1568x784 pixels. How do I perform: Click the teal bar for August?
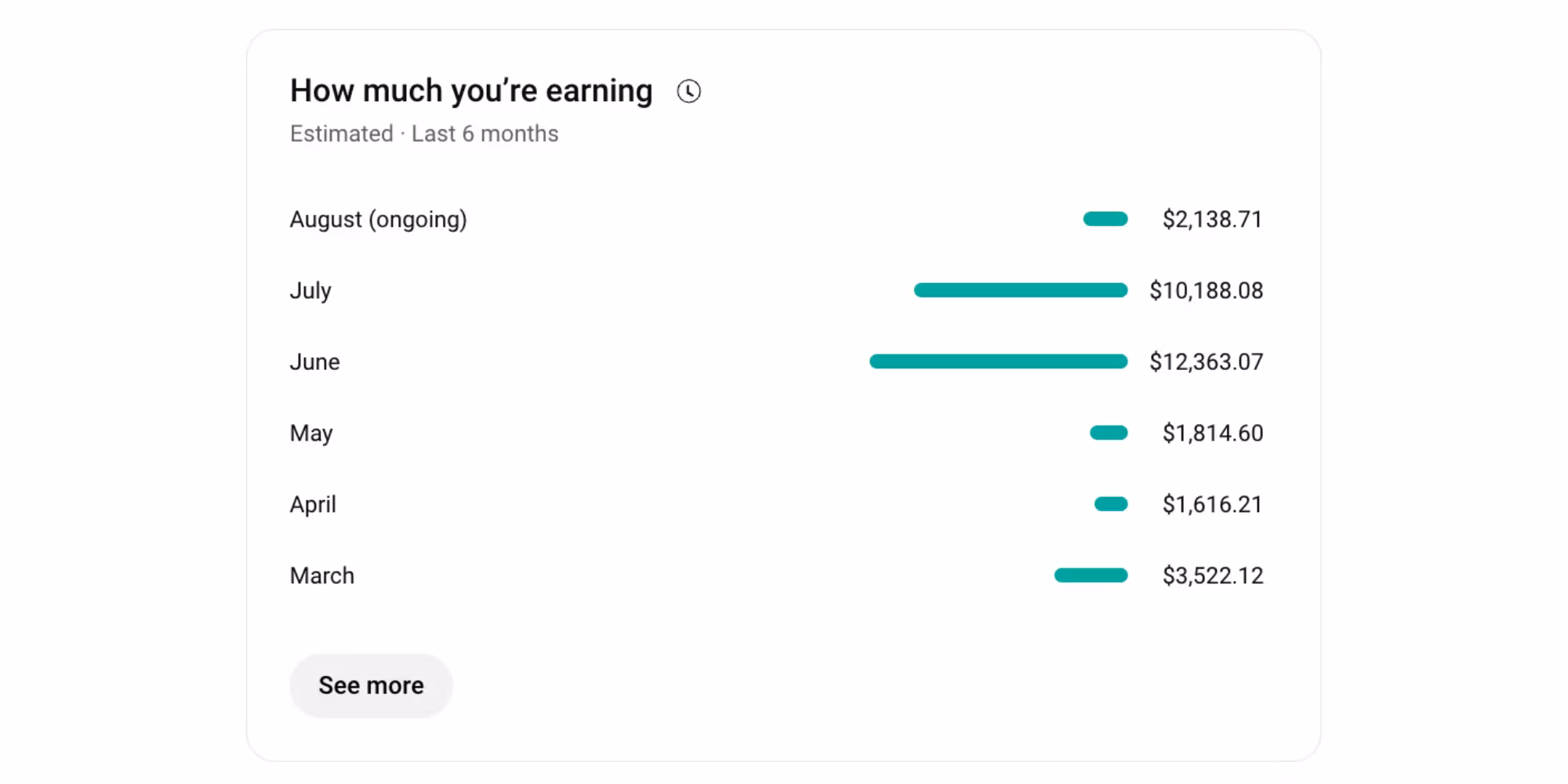pyautogui.click(x=1105, y=220)
